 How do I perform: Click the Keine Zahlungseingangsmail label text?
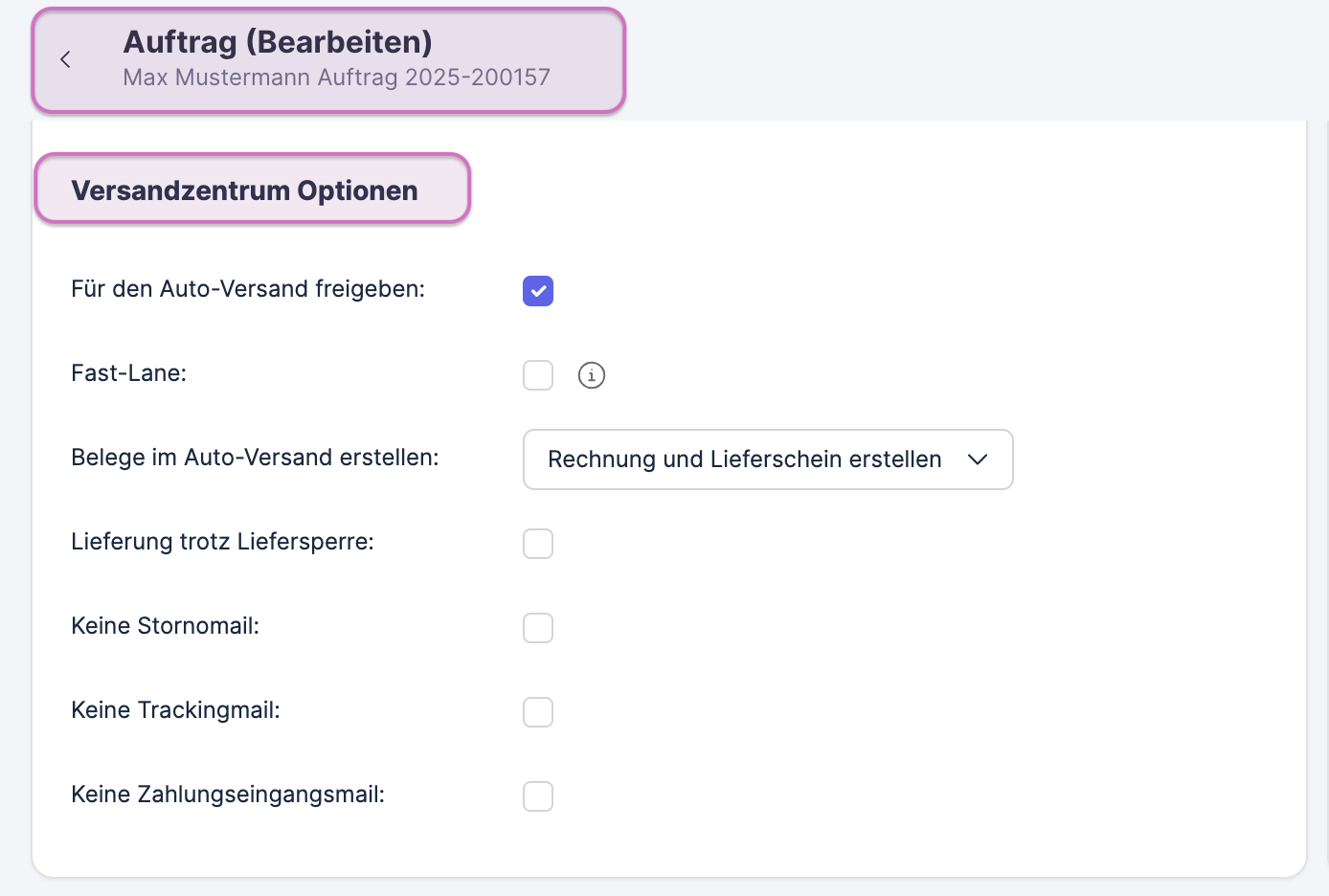coord(228,795)
